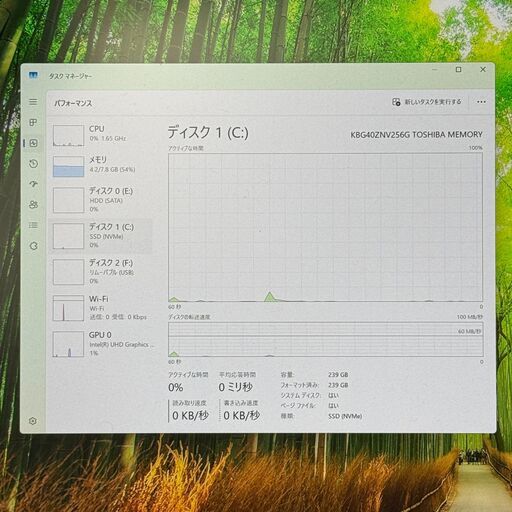Click the disk active time graph

click(325, 227)
